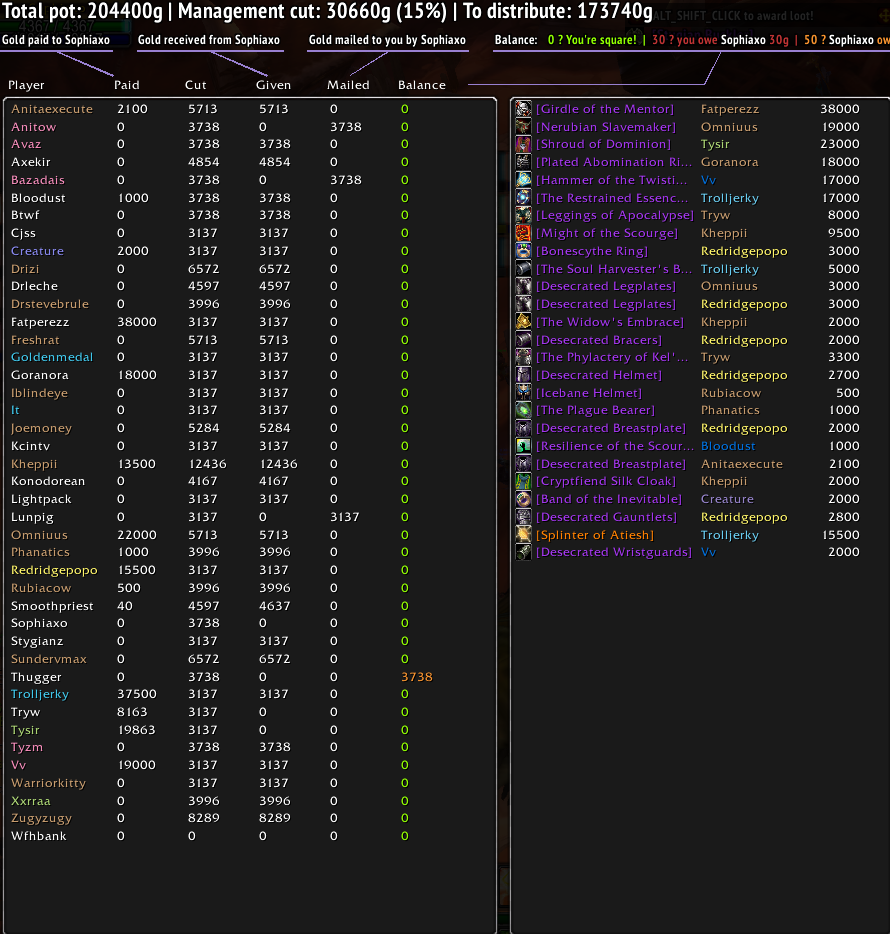Open the [Splinter of Atiesh] item link

[x=595, y=535]
